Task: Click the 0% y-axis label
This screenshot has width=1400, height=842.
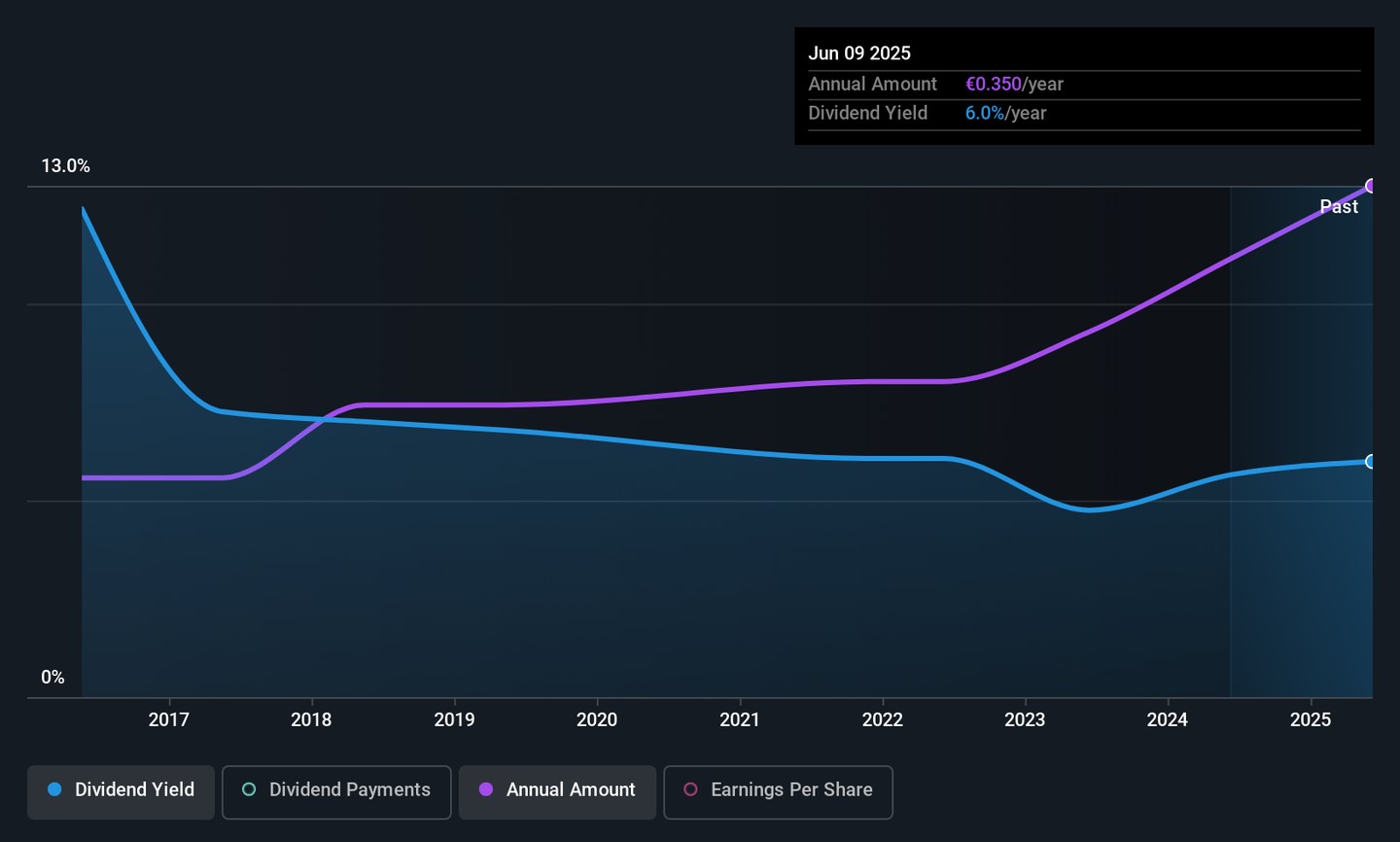Action: (52, 678)
